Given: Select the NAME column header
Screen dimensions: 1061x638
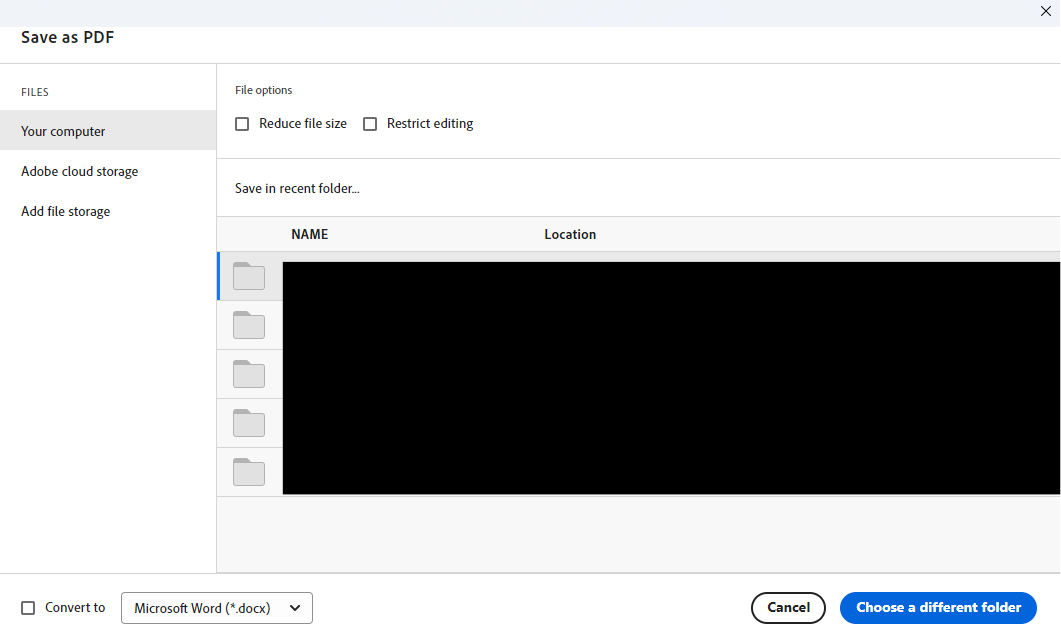Looking at the screenshot, I should [x=309, y=234].
